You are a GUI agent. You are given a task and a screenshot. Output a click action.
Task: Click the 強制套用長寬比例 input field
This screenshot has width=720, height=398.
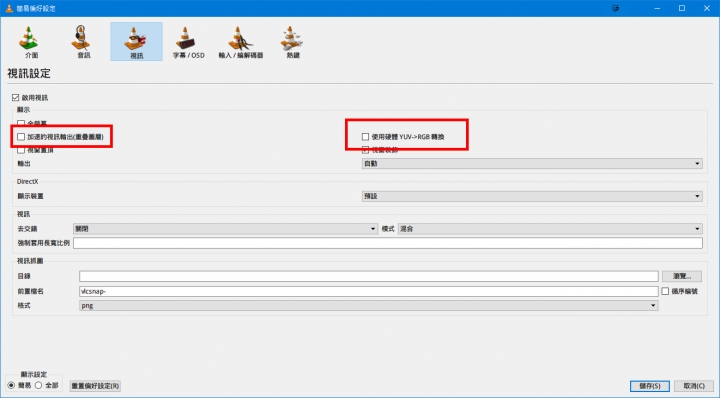pos(388,243)
